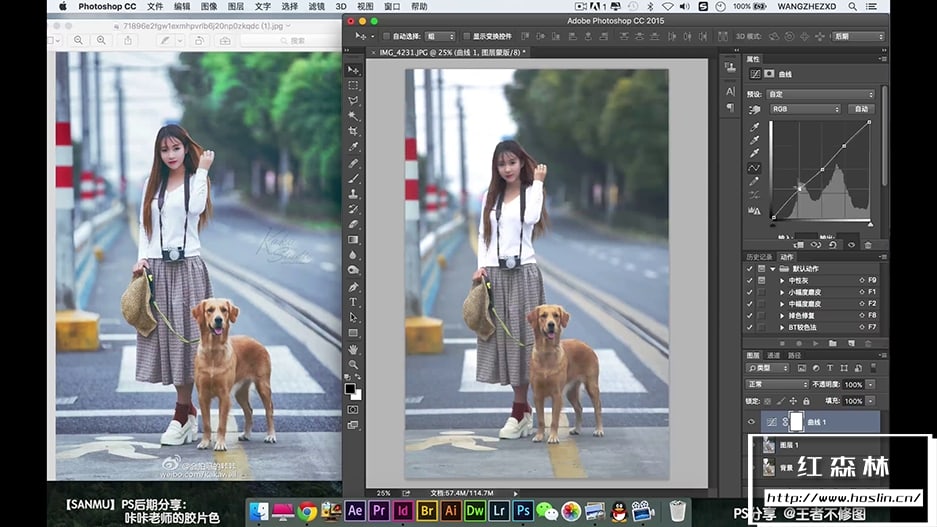937x527 pixels.
Task: Open the 滤镜 menu
Action: (317, 7)
